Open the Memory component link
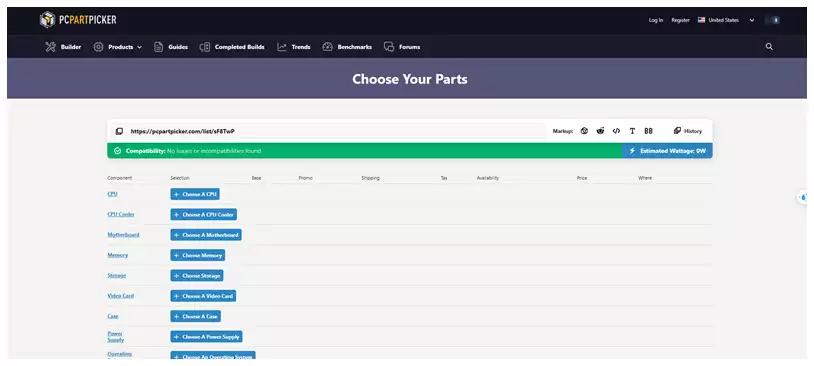Image resolution: width=814 pixels, height=366 pixels. click(117, 255)
